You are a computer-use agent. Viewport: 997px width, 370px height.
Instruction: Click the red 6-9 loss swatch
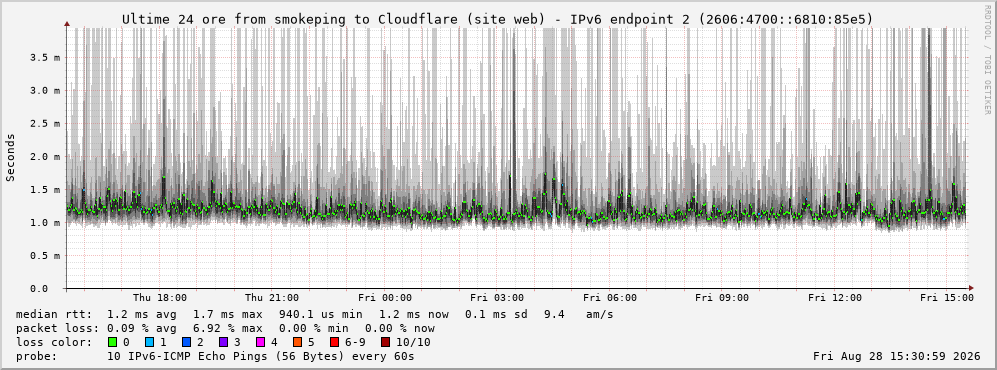(334, 343)
